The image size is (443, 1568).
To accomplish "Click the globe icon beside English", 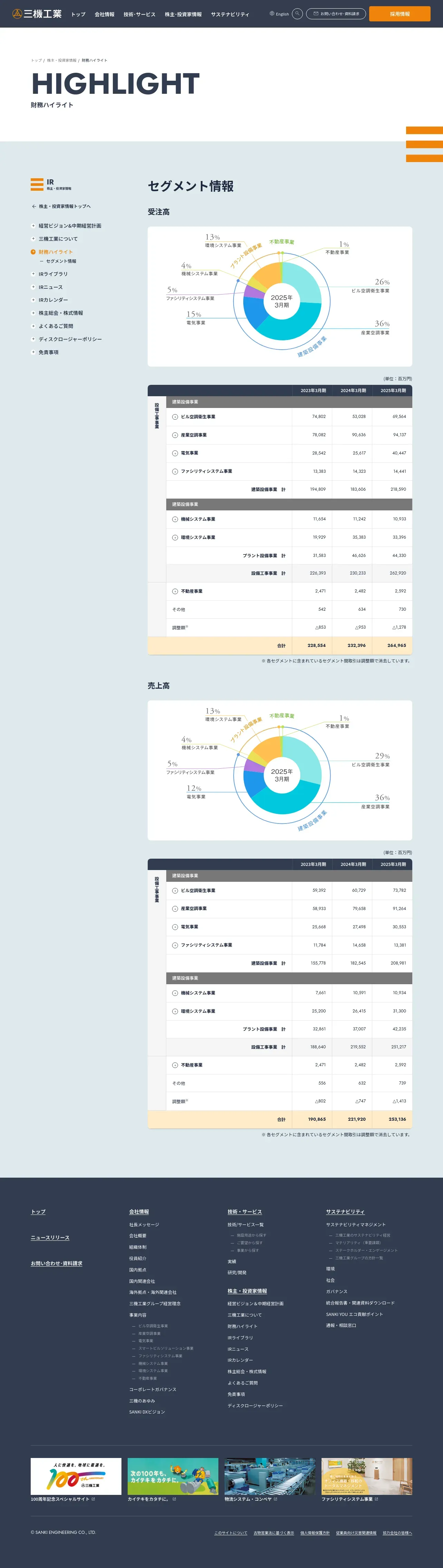I will [272, 13].
